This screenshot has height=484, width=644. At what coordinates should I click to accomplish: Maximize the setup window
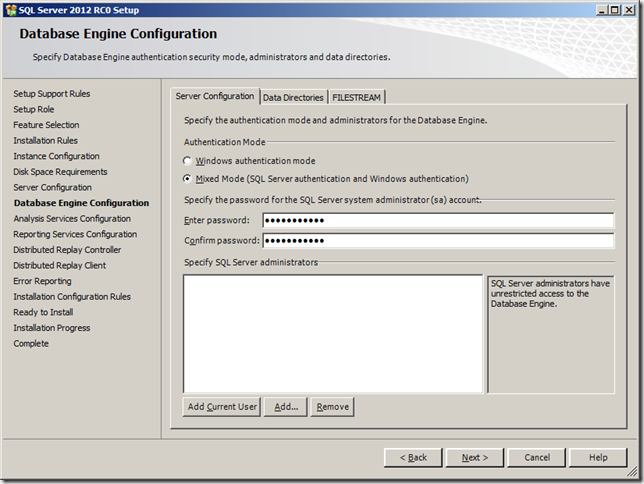pyautogui.click(x=615, y=10)
